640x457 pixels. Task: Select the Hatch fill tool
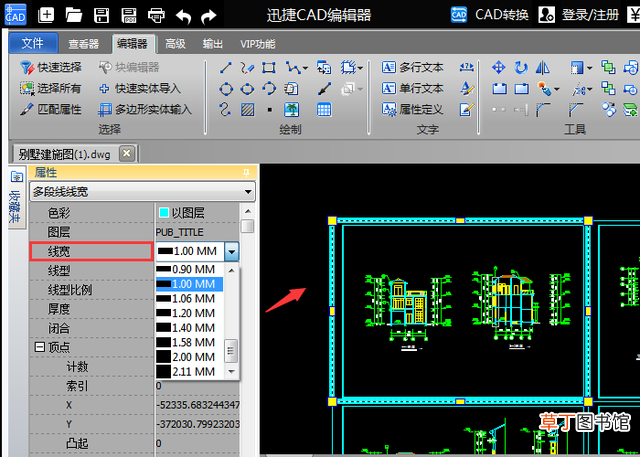tap(247, 109)
